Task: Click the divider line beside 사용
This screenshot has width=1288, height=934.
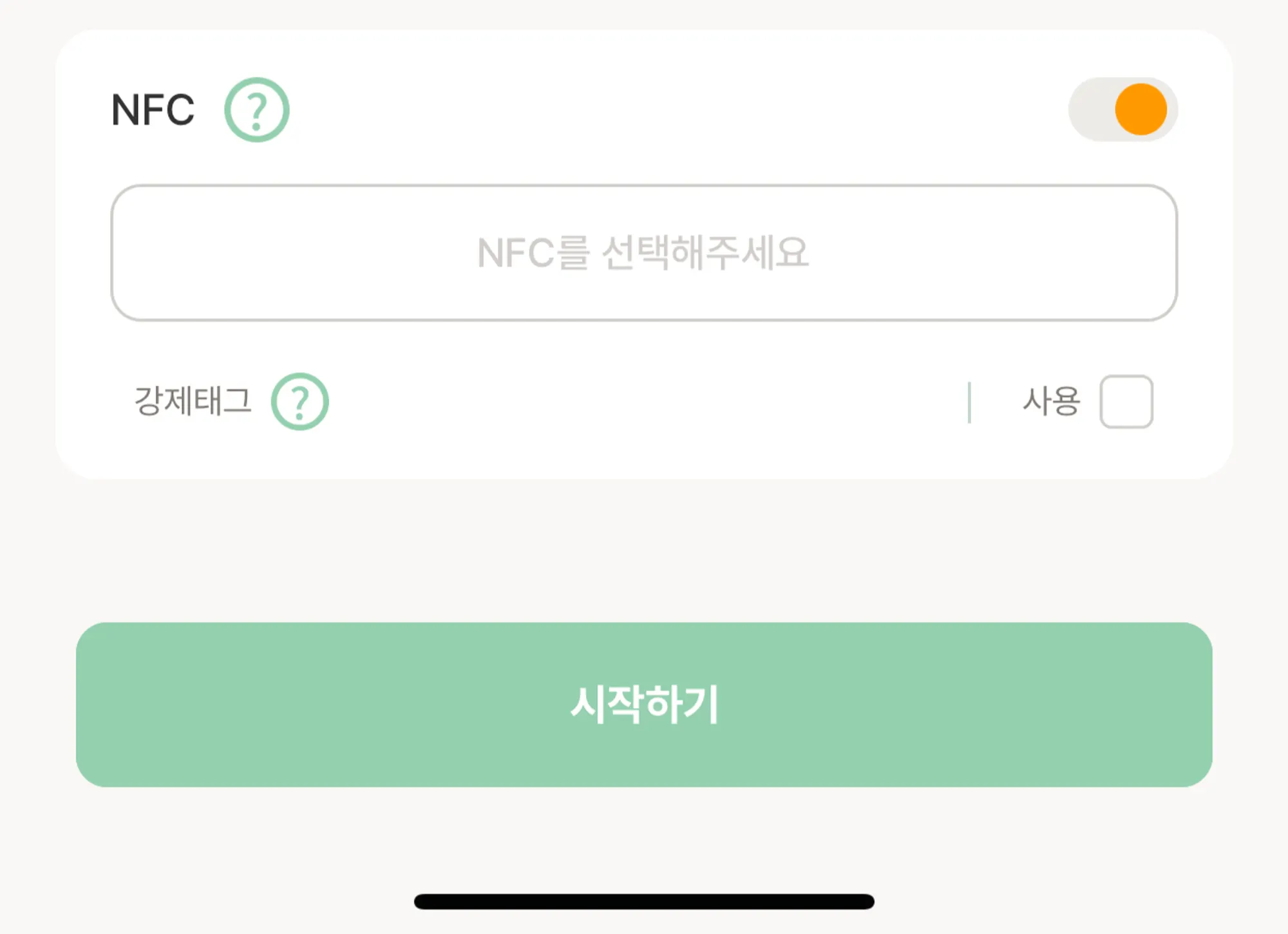Action: [969, 402]
